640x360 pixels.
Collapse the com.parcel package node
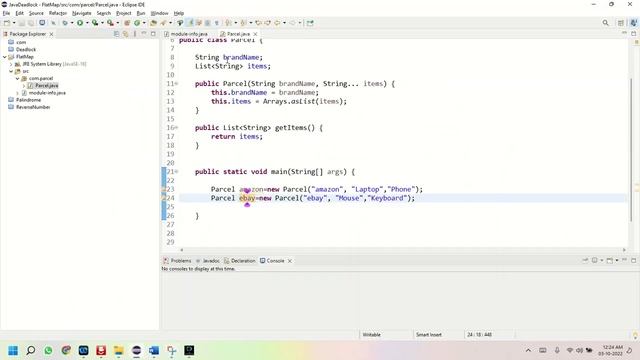pyautogui.click(x=18, y=78)
